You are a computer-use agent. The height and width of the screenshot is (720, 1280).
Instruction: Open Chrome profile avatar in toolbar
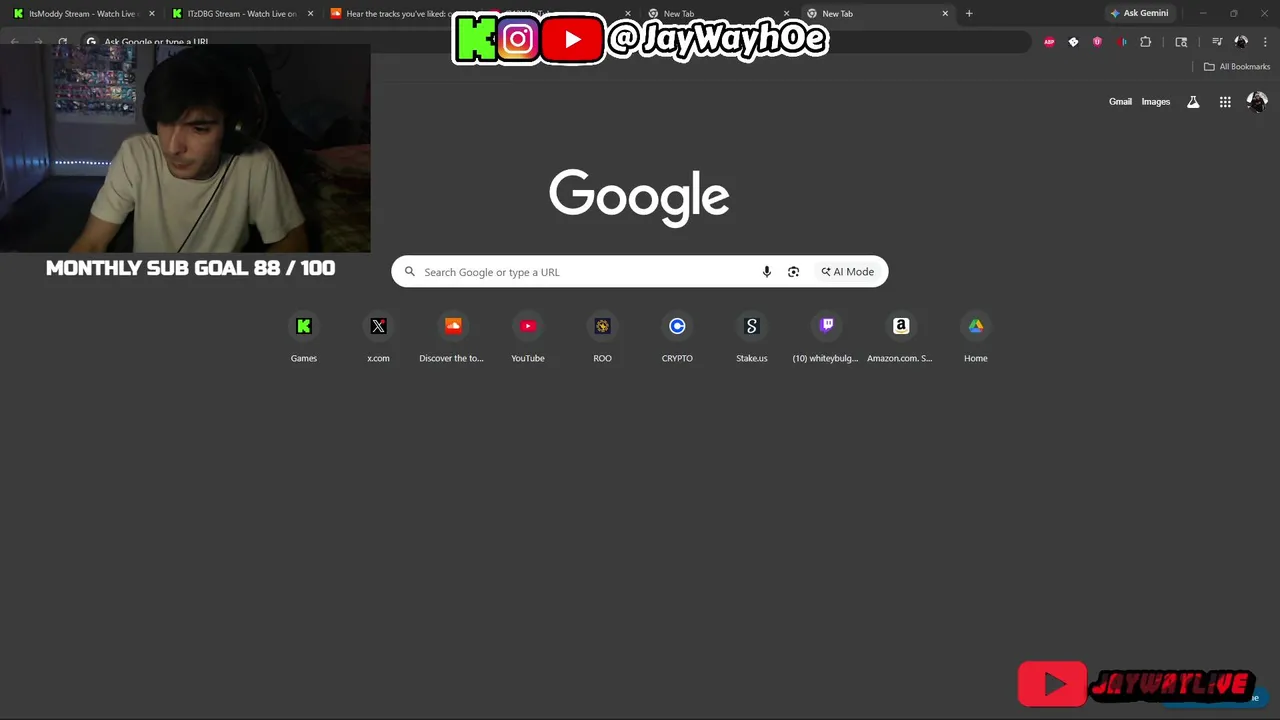1241,42
